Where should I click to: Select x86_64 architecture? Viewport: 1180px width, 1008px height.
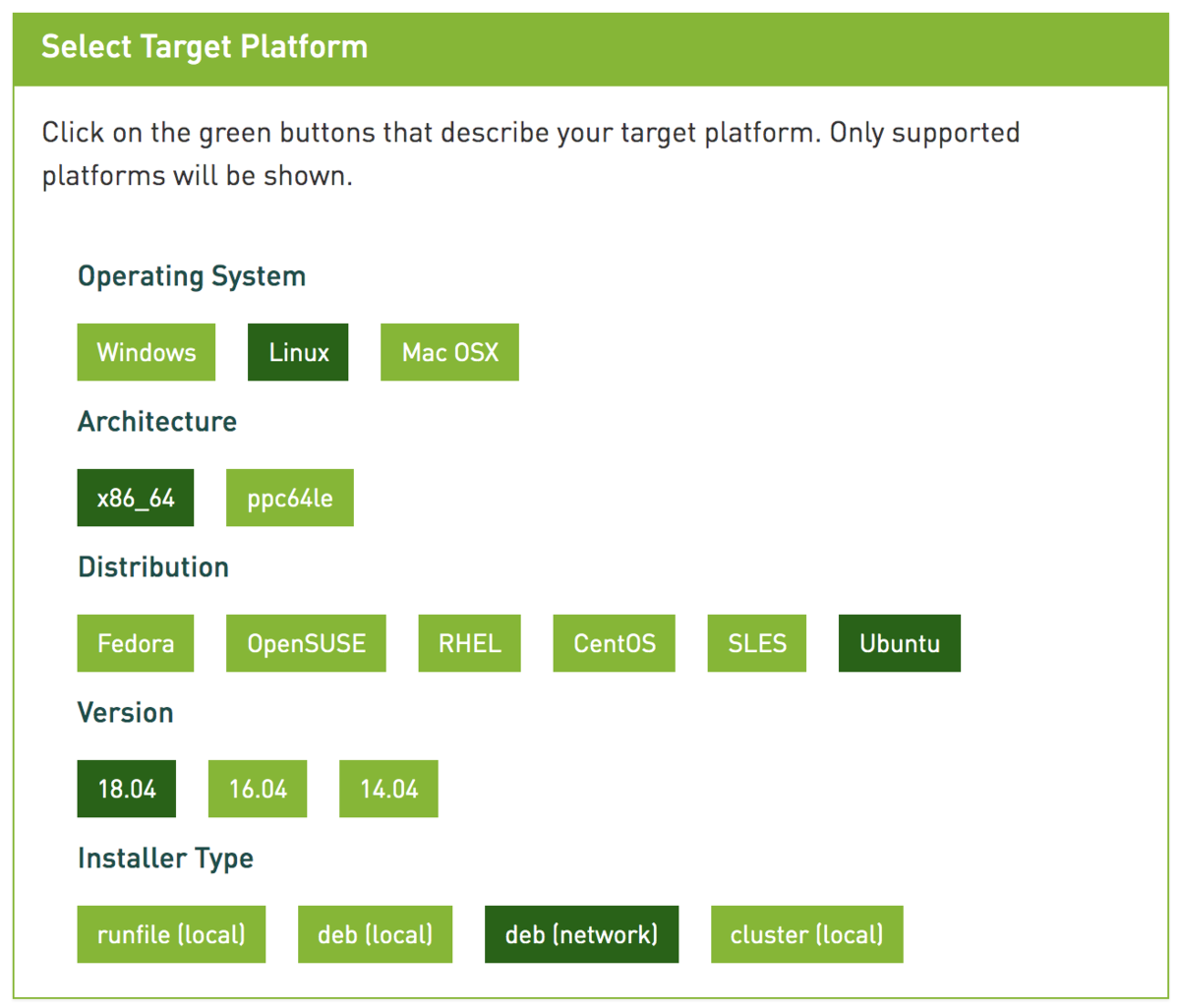(x=136, y=498)
